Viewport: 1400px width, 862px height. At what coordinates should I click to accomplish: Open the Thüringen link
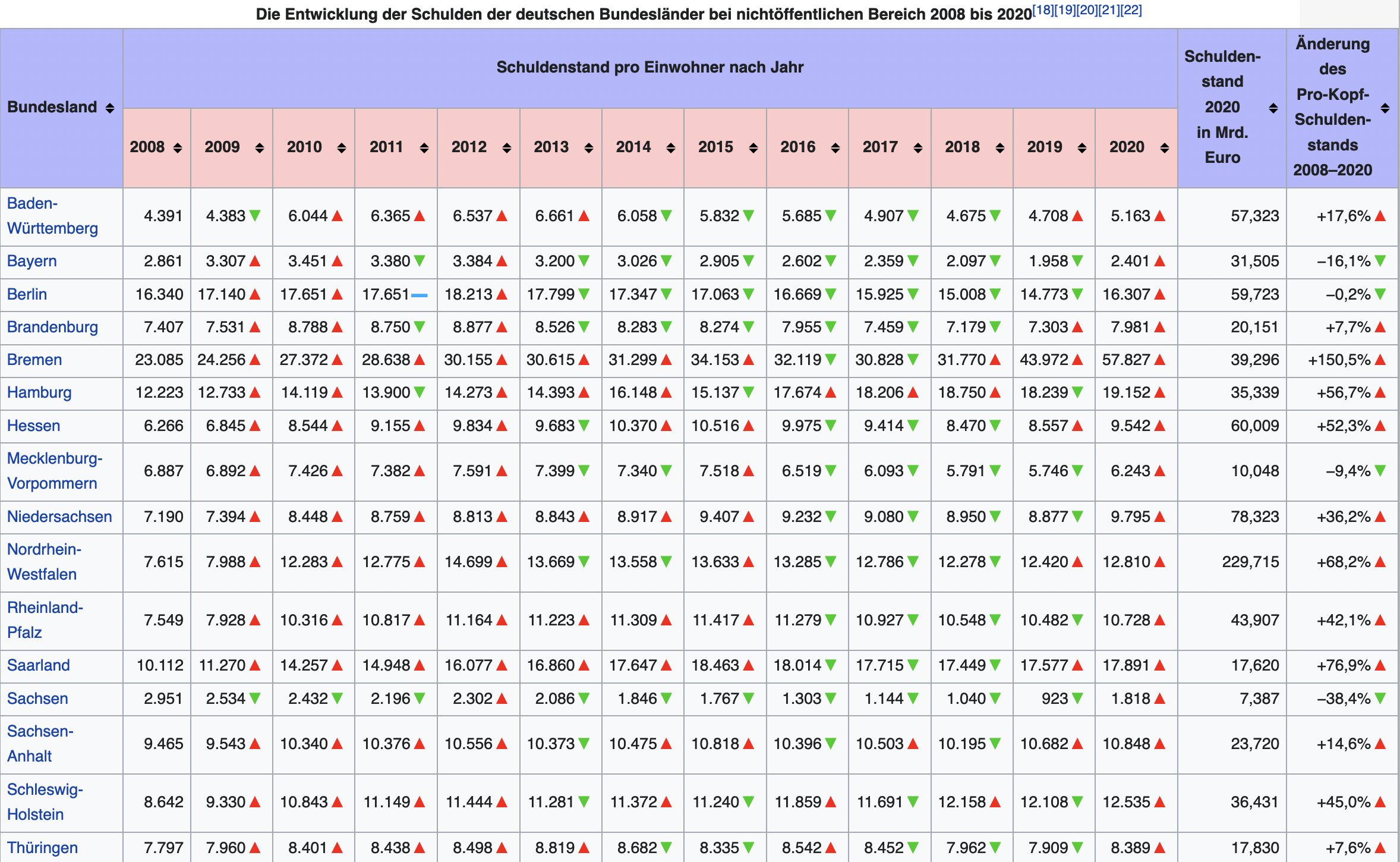tap(42, 848)
